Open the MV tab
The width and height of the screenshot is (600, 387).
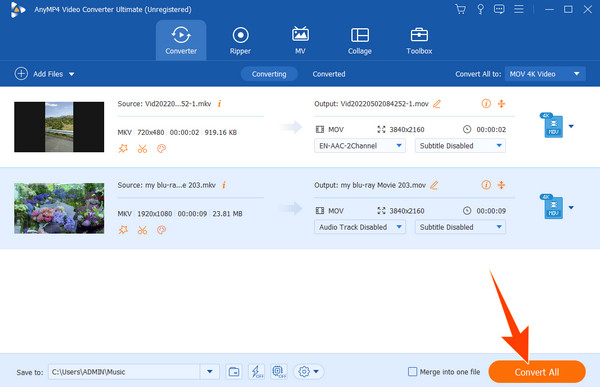pos(300,40)
